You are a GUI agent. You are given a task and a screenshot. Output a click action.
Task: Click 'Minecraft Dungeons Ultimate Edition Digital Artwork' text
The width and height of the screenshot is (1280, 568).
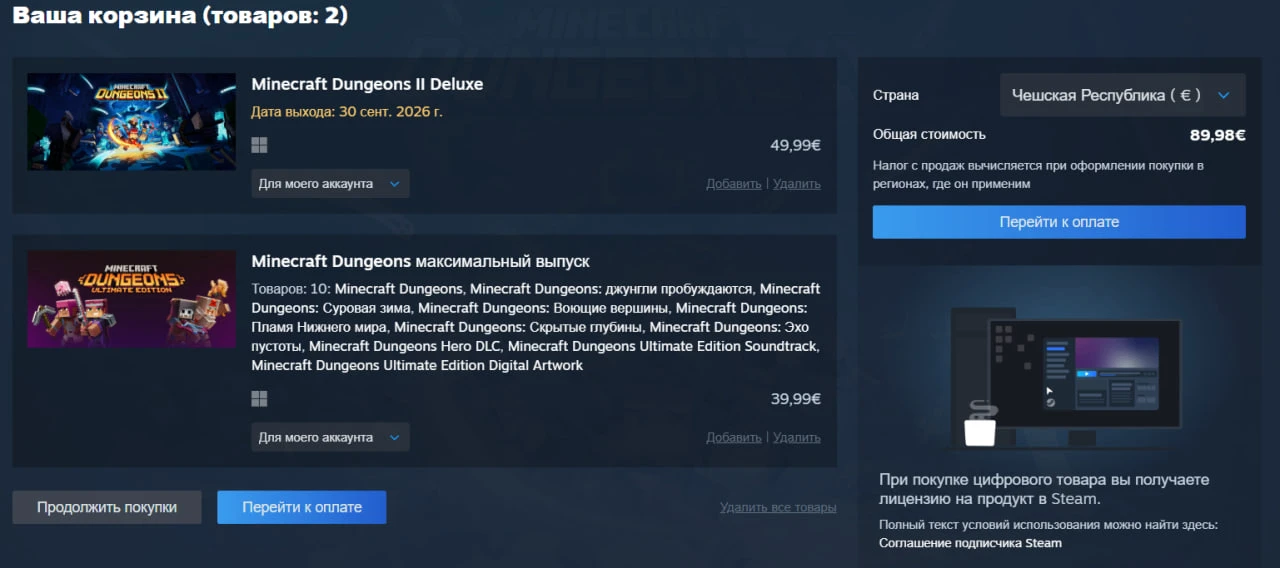click(417, 365)
